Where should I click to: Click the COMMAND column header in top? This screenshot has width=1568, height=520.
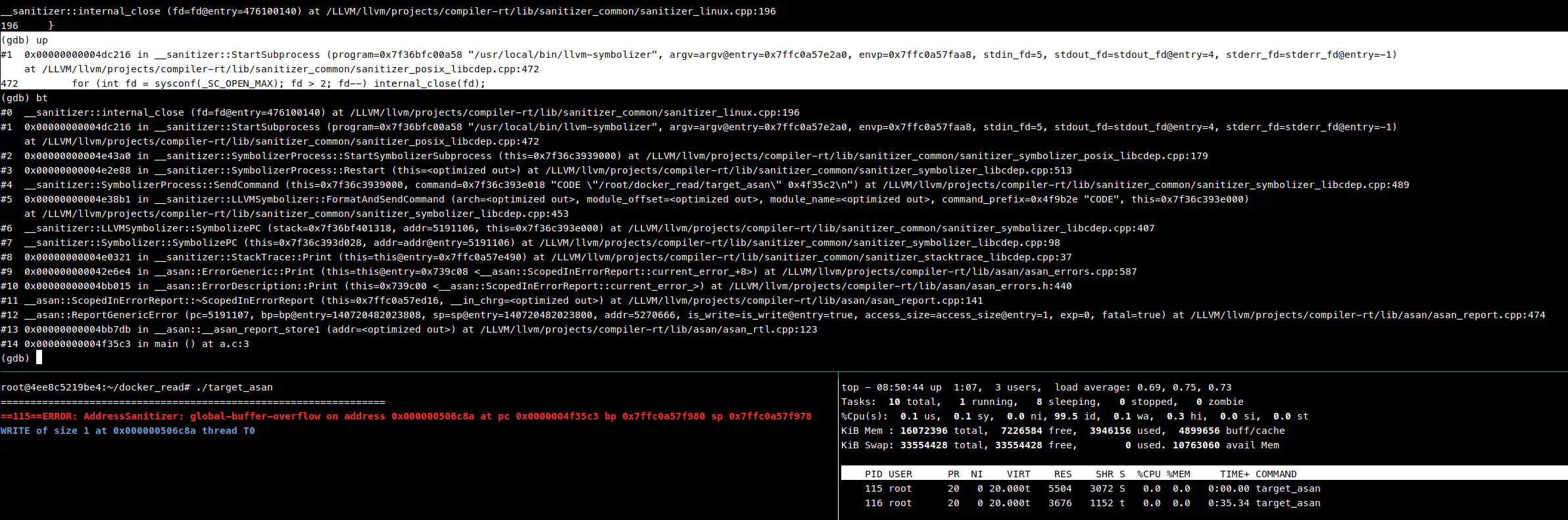(1275, 474)
